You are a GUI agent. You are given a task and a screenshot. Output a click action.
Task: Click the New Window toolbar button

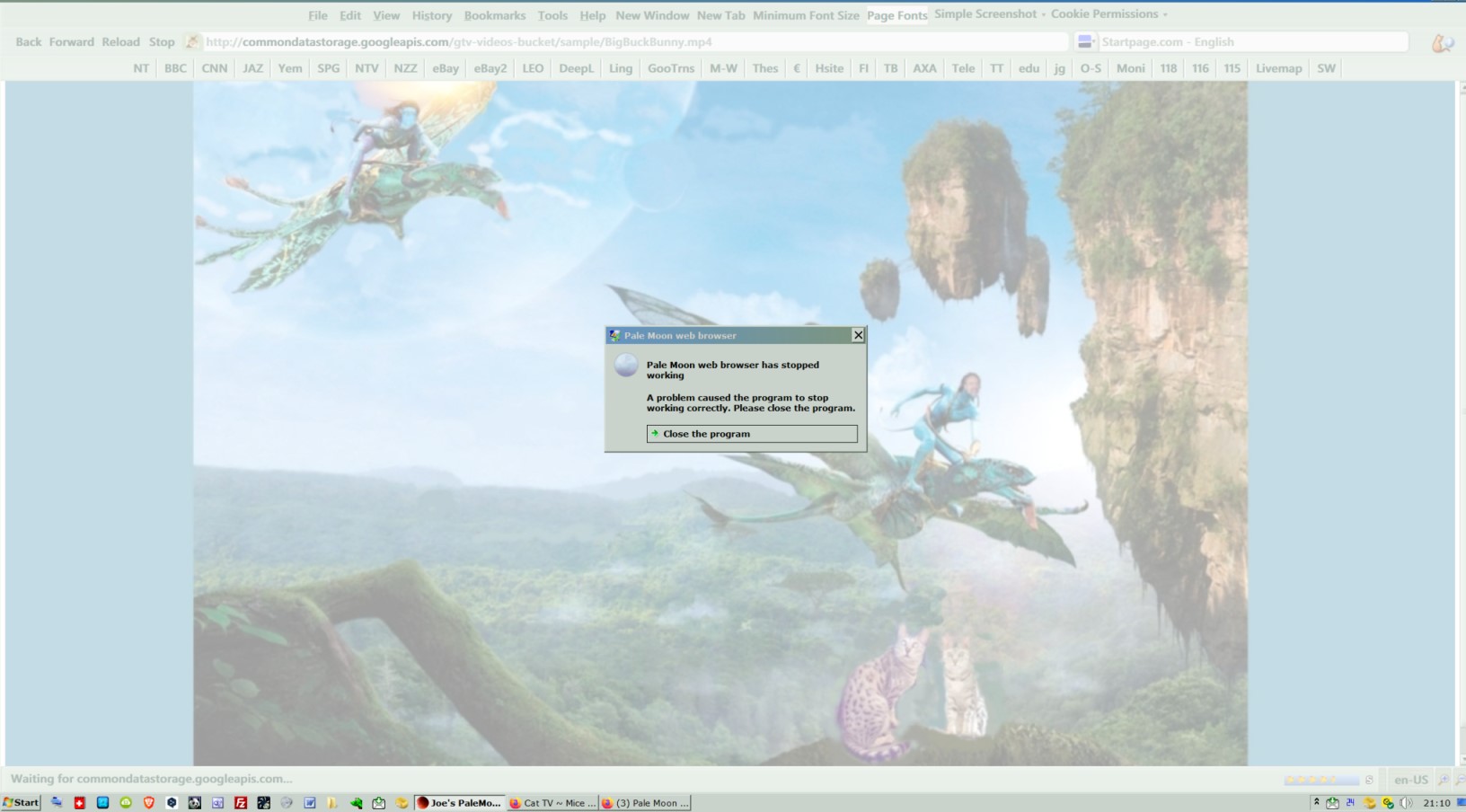(x=652, y=15)
